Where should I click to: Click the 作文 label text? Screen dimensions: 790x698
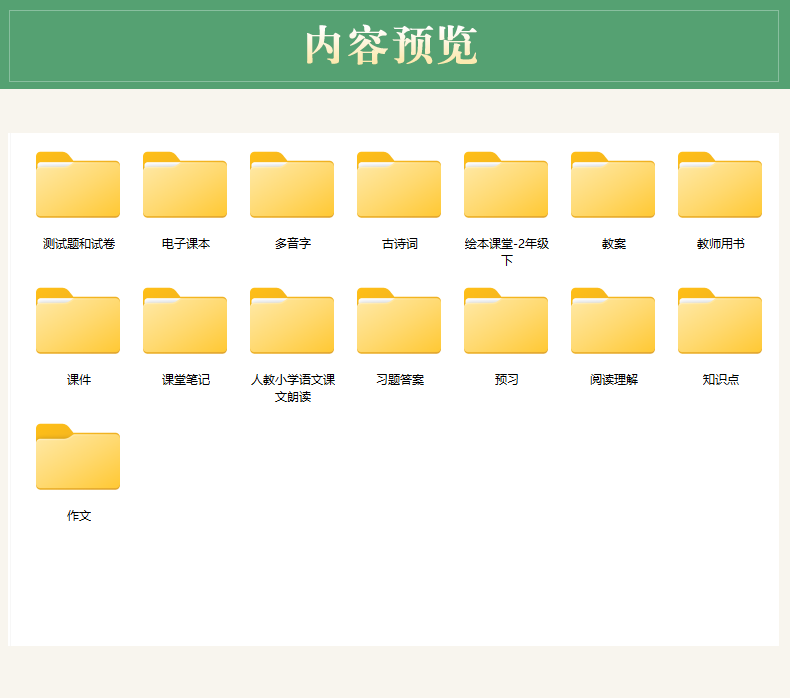(79, 516)
